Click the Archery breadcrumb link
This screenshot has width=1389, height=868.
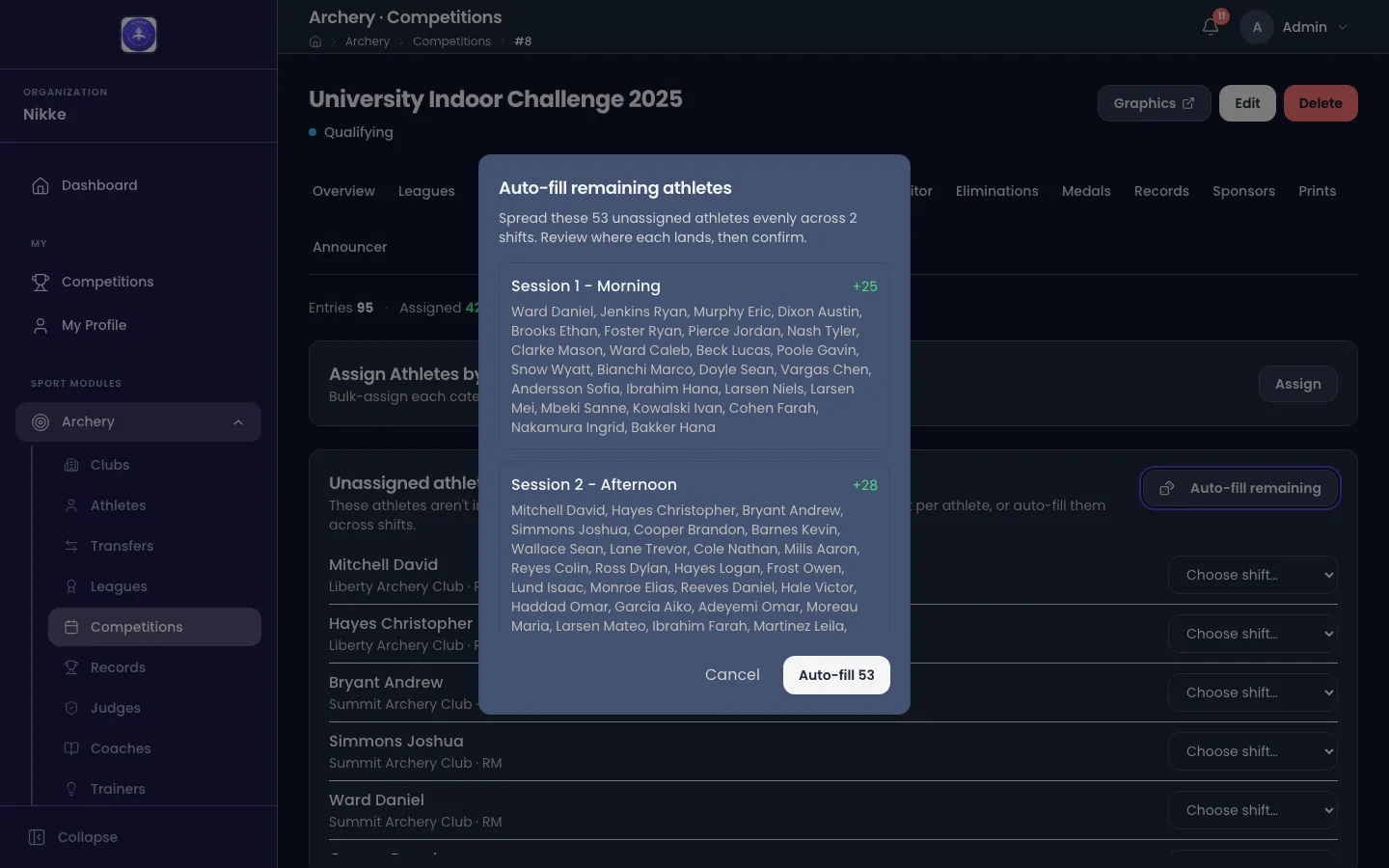(368, 41)
